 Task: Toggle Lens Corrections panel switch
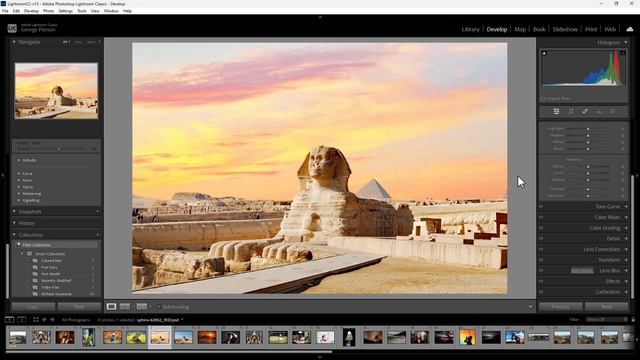[x=541, y=249]
